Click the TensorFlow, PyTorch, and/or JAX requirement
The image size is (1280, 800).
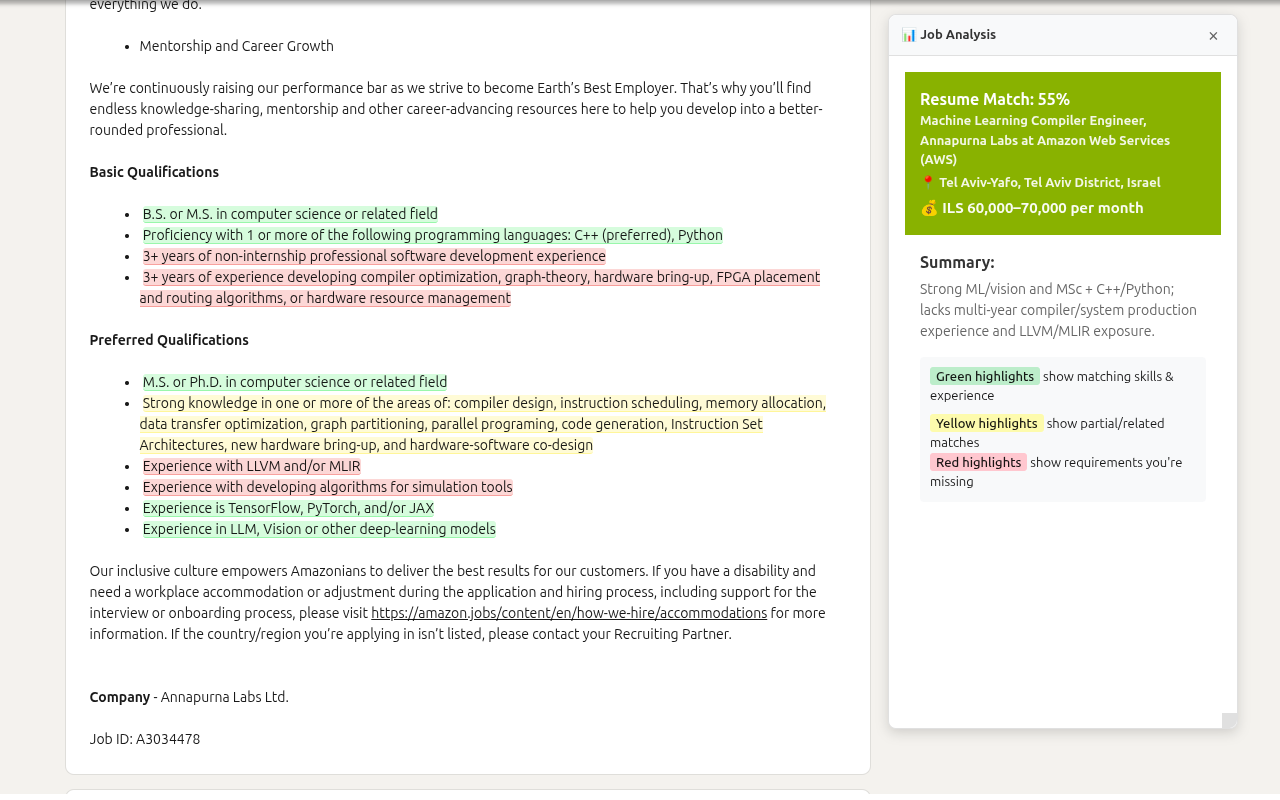coord(288,508)
